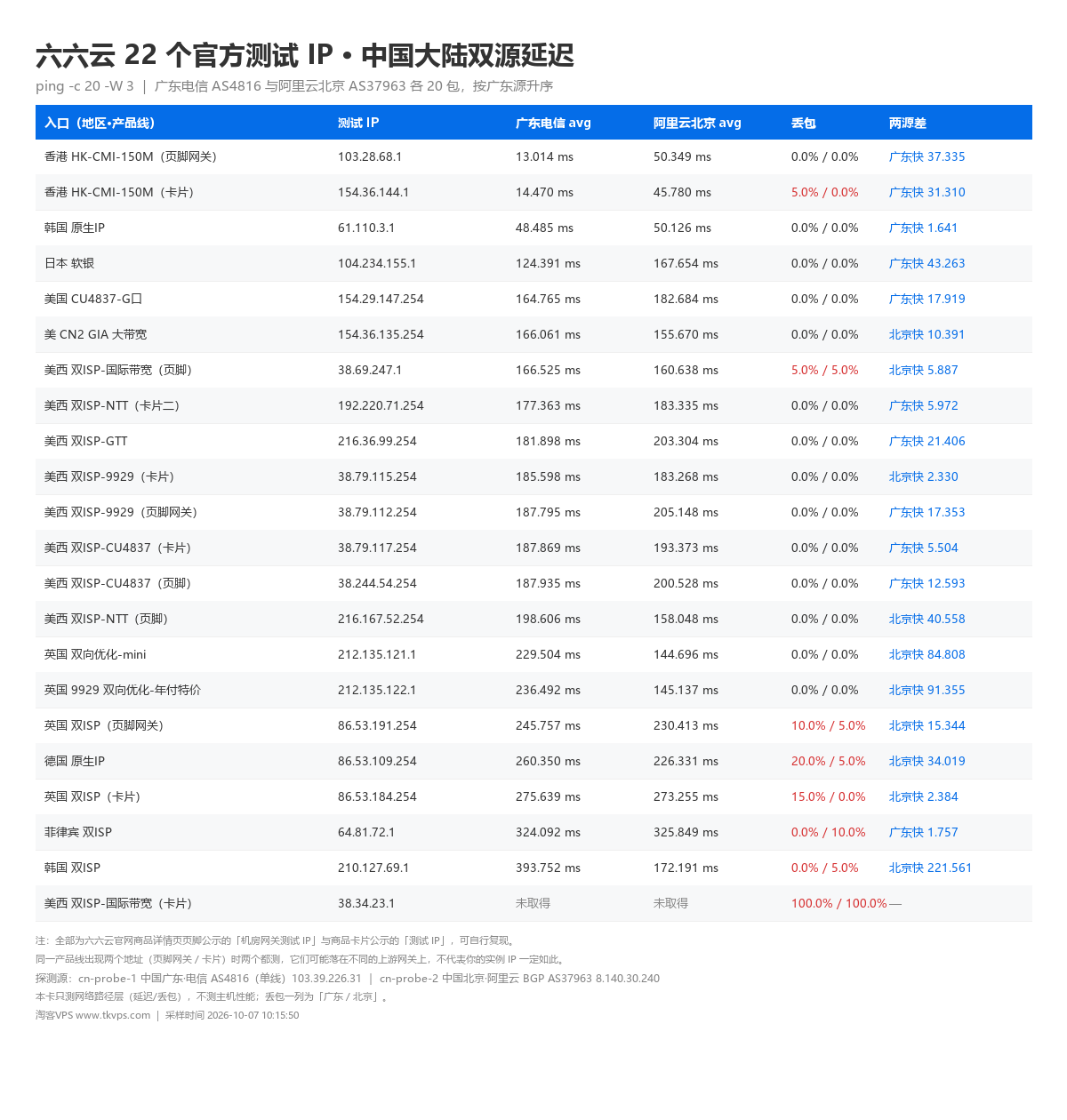Select row '香港 HK-CMI-150M（页脚网关）'
The image size is (1067, 1120).
coord(533,156)
